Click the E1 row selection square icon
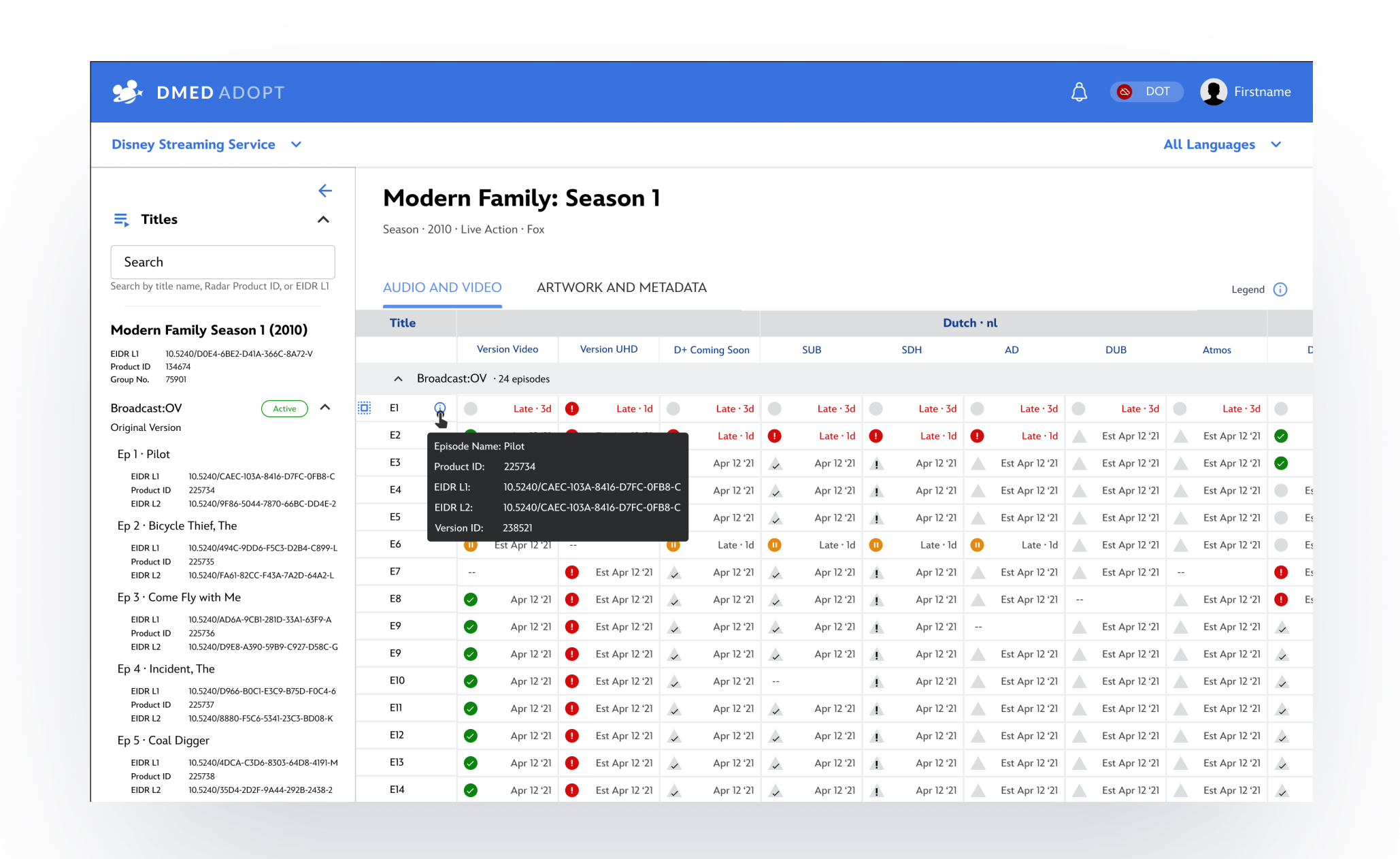 (x=365, y=408)
